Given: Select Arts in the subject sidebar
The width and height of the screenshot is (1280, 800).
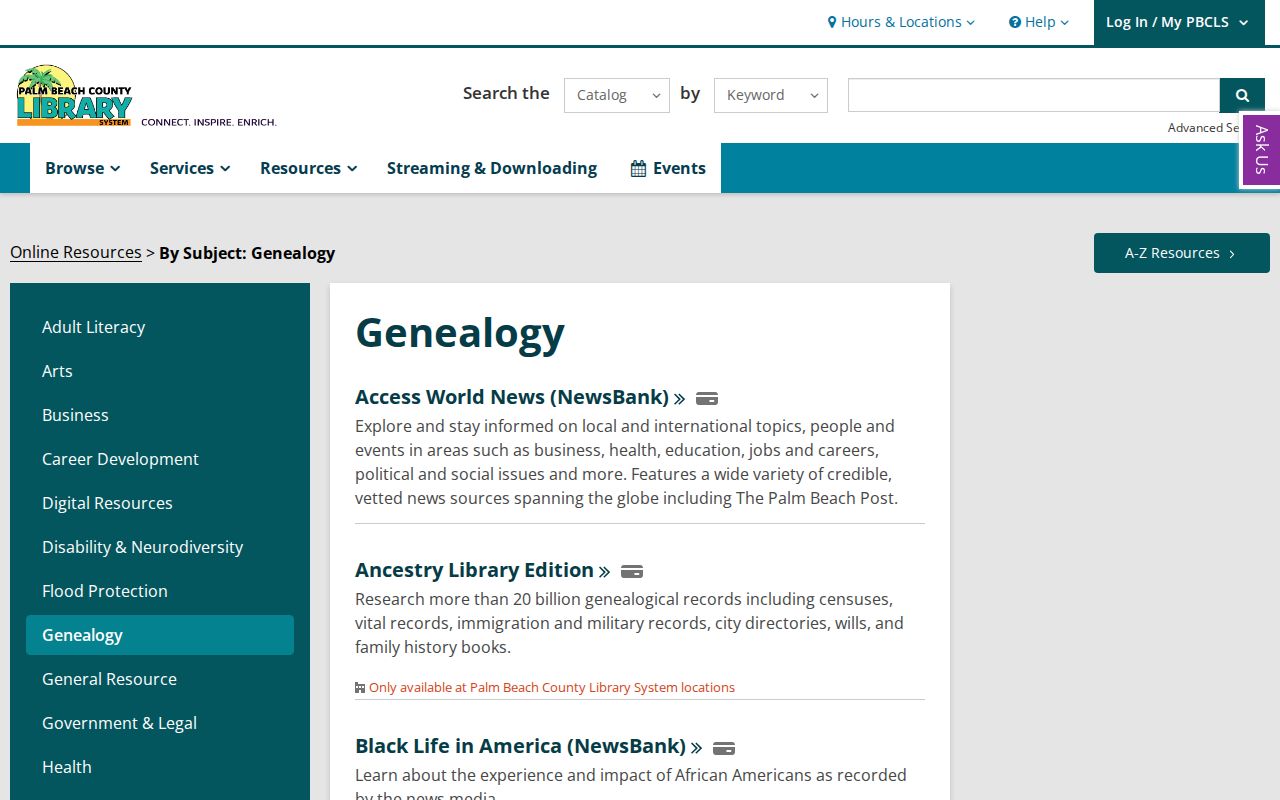Looking at the screenshot, I should [160, 371].
